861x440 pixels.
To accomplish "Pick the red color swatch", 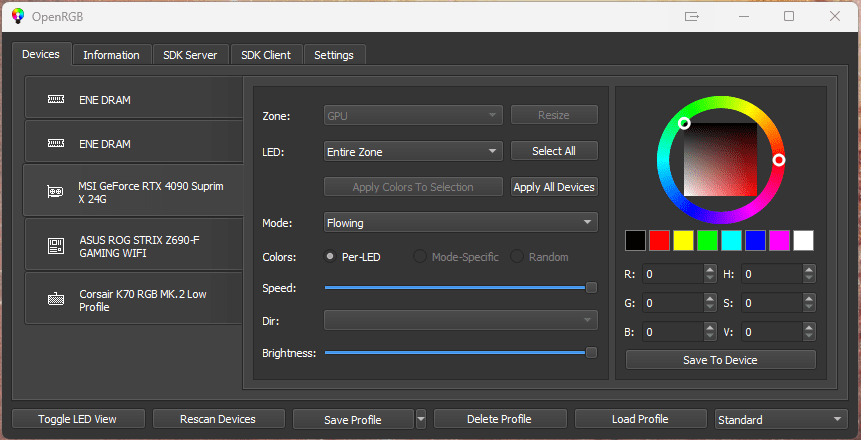I will 660,240.
